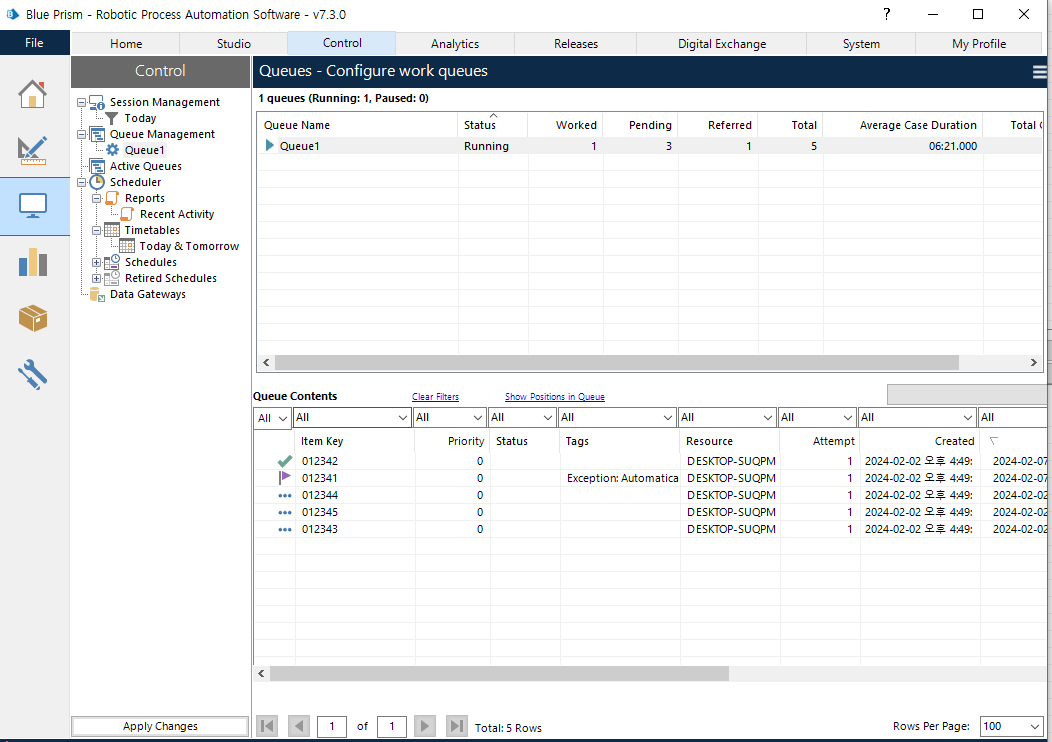This screenshot has width=1052, height=742.
Task: Select Today & Tomorrow timetable
Action: tap(189, 246)
